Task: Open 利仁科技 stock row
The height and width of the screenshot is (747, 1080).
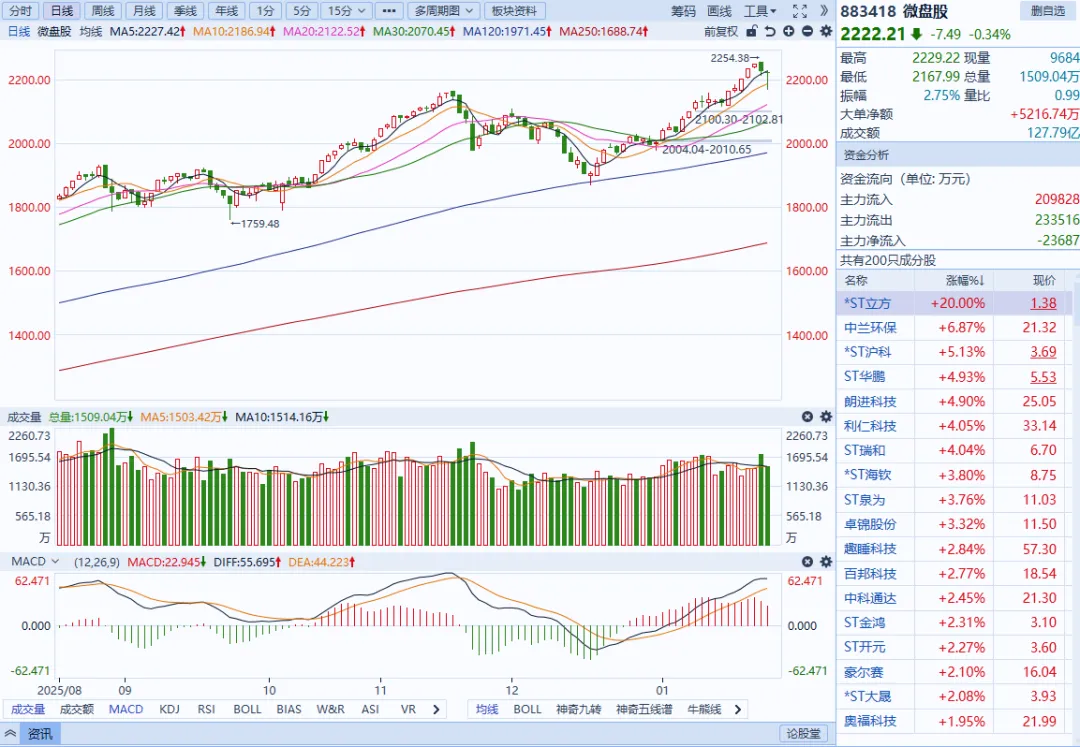Action: tap(955, 426)
